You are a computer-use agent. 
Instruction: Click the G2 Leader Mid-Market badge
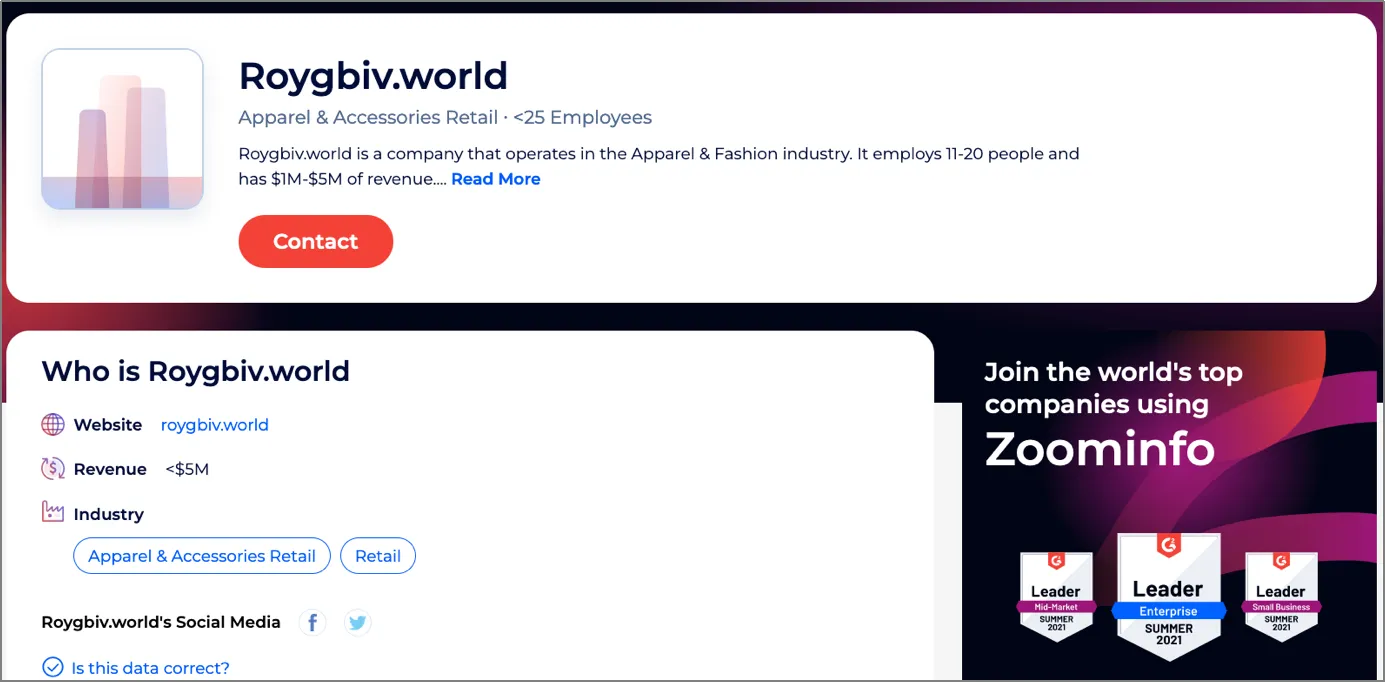click(x=1056, y=597)
